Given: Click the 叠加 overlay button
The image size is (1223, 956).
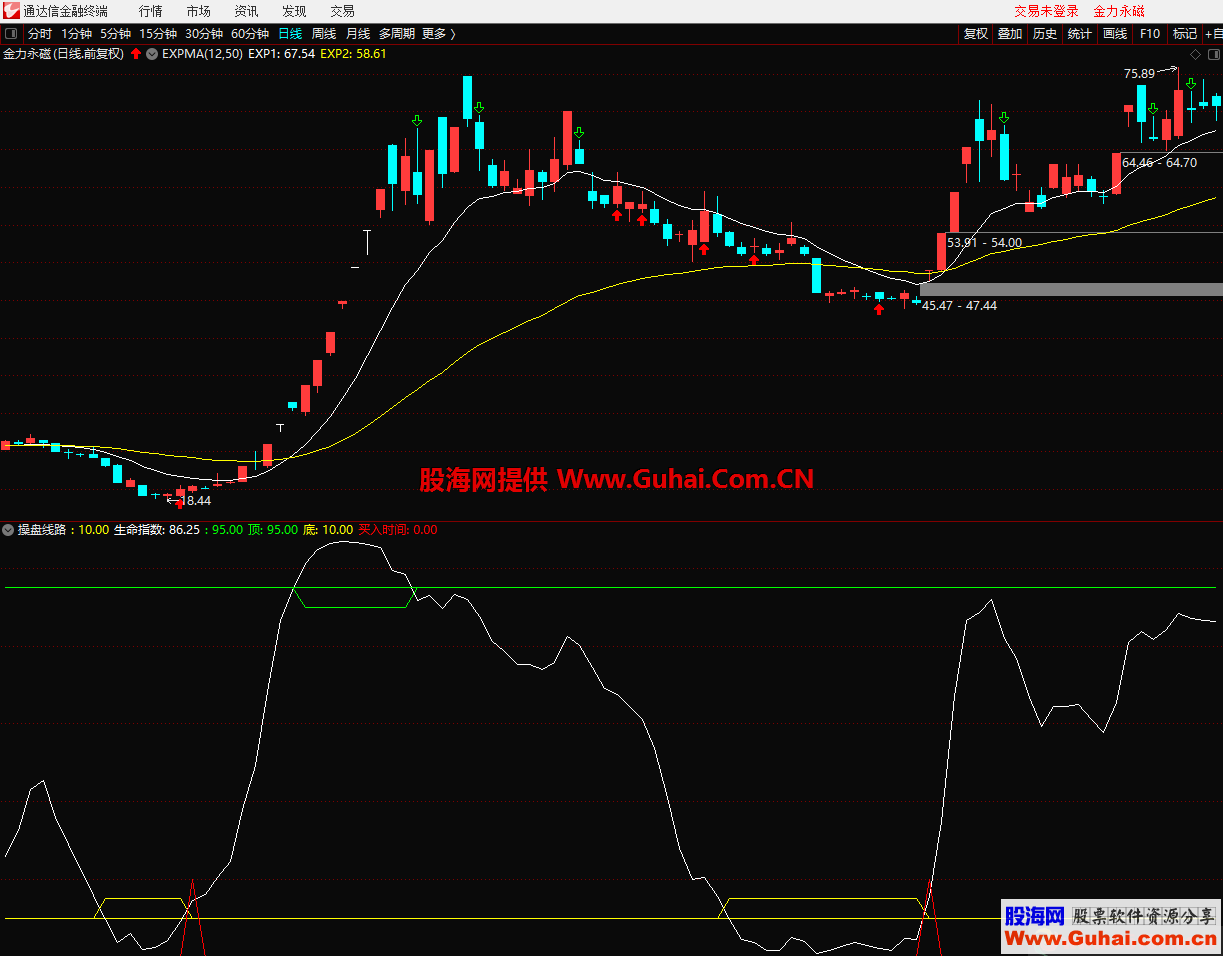Looking at the screenshot, I should (1010, 34).
